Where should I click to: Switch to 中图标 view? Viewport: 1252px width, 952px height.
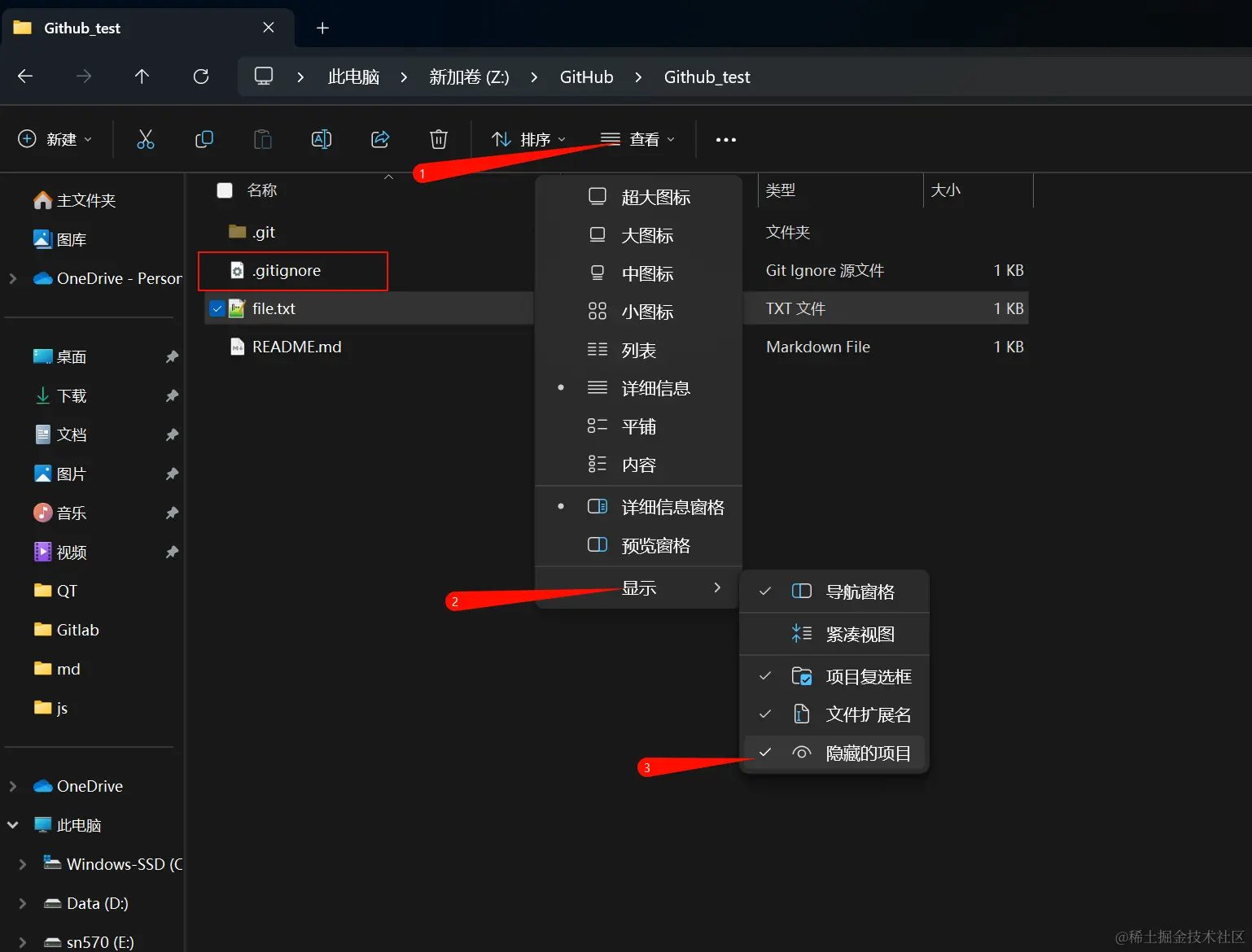pos(639,273)
